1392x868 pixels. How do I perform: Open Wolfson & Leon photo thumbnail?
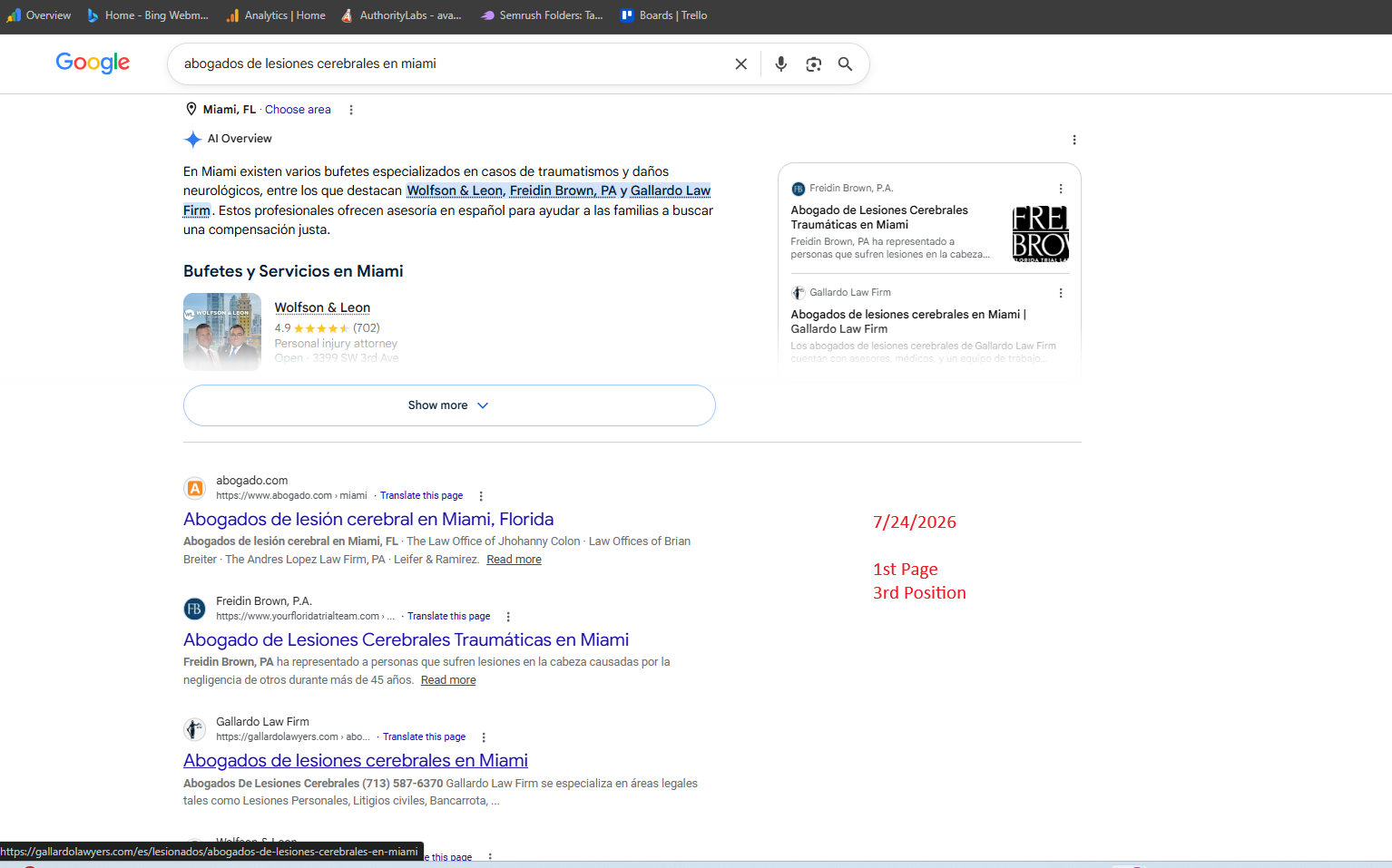(222, 332)
